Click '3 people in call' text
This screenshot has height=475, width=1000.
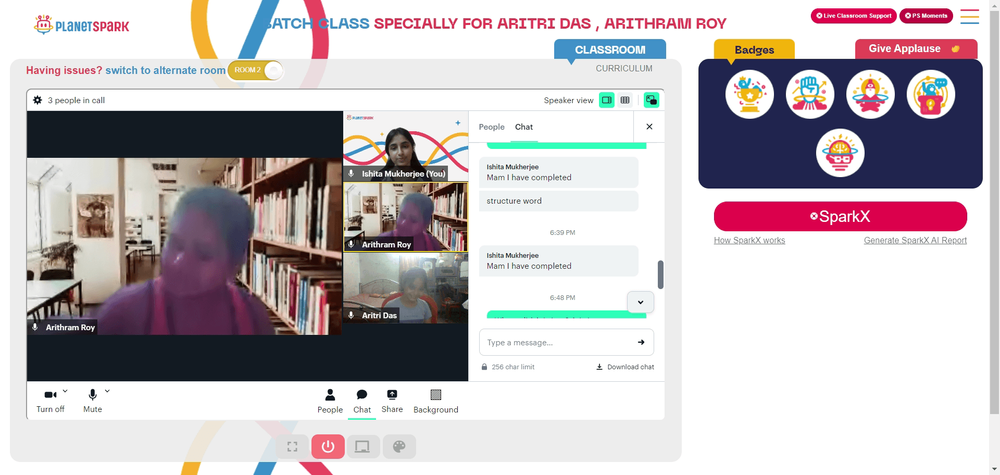click(x=77, y=100)
